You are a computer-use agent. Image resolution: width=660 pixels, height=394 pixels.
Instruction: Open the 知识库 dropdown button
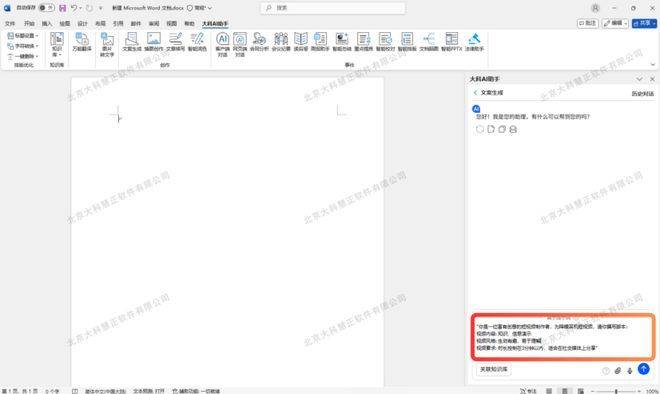56,45
